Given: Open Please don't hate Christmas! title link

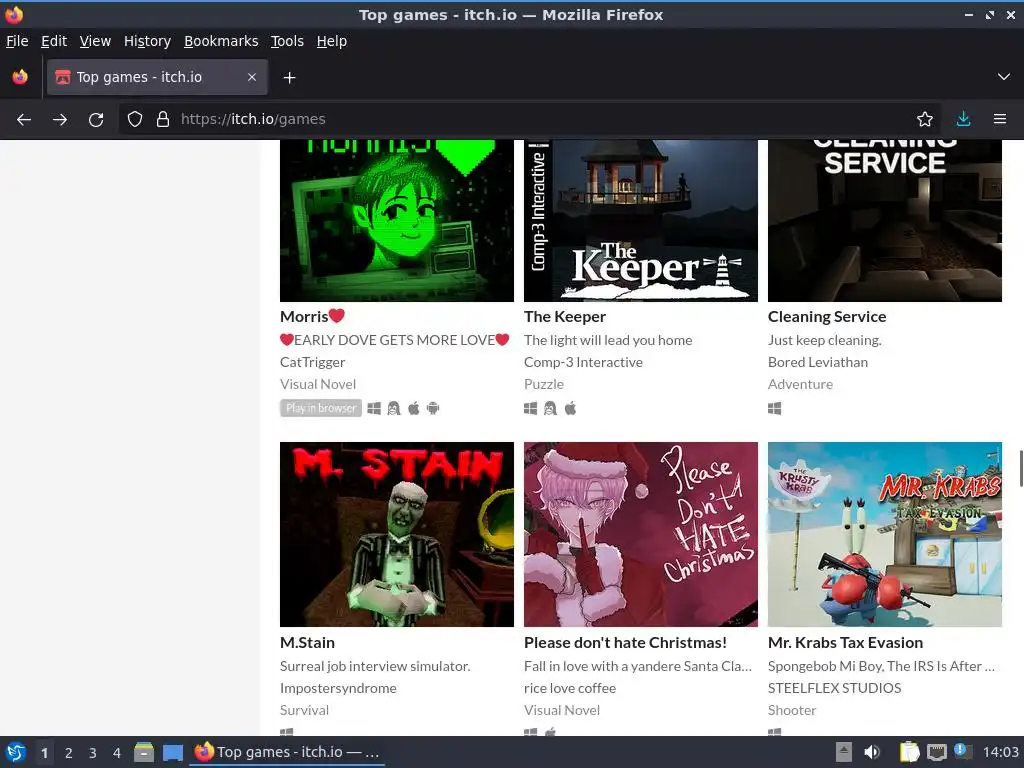Looking at the screenshot, I should click(625, 643).
